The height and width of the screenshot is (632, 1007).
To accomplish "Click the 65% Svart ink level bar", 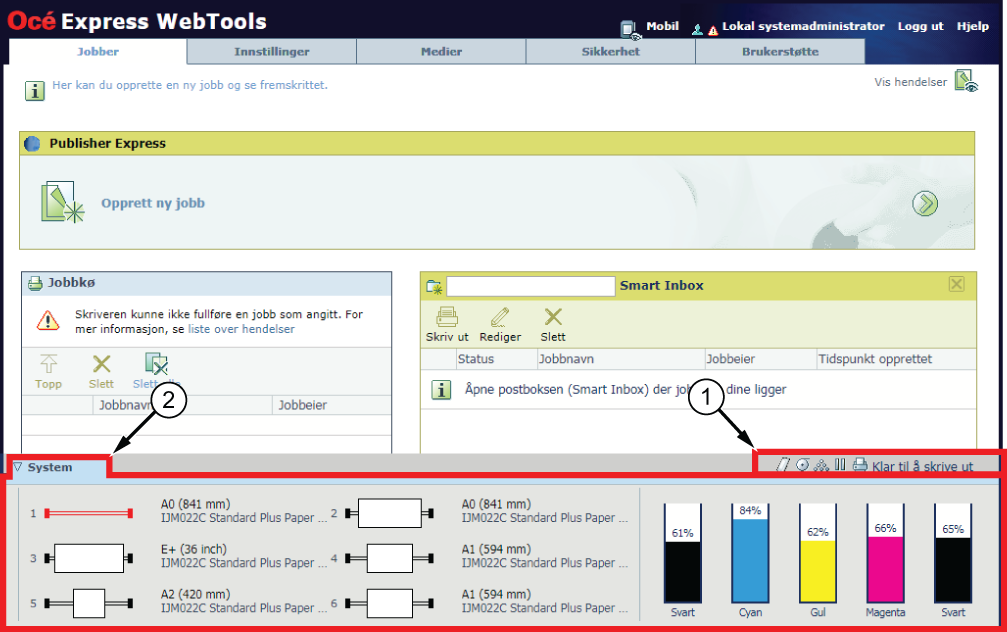I will coord(953,553).
